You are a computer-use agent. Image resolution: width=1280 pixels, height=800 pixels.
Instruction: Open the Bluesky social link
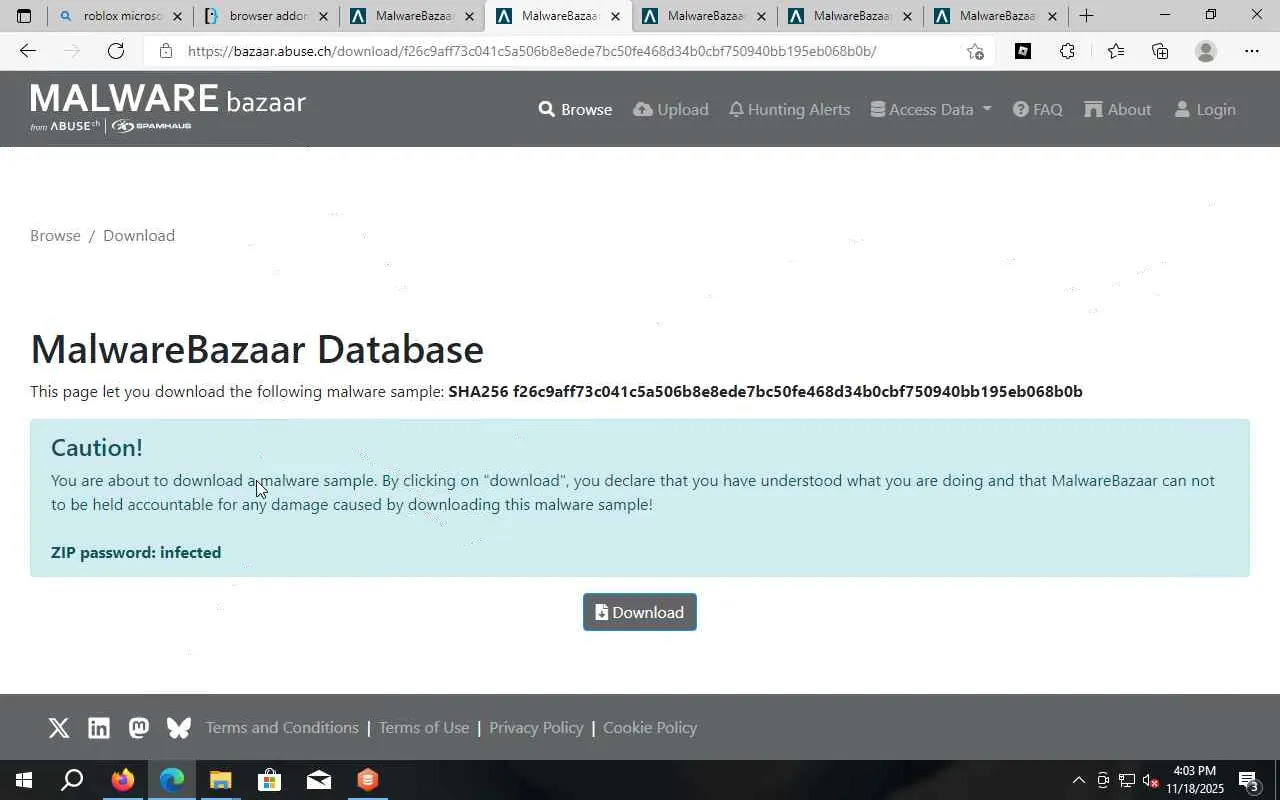pos(179,728)
